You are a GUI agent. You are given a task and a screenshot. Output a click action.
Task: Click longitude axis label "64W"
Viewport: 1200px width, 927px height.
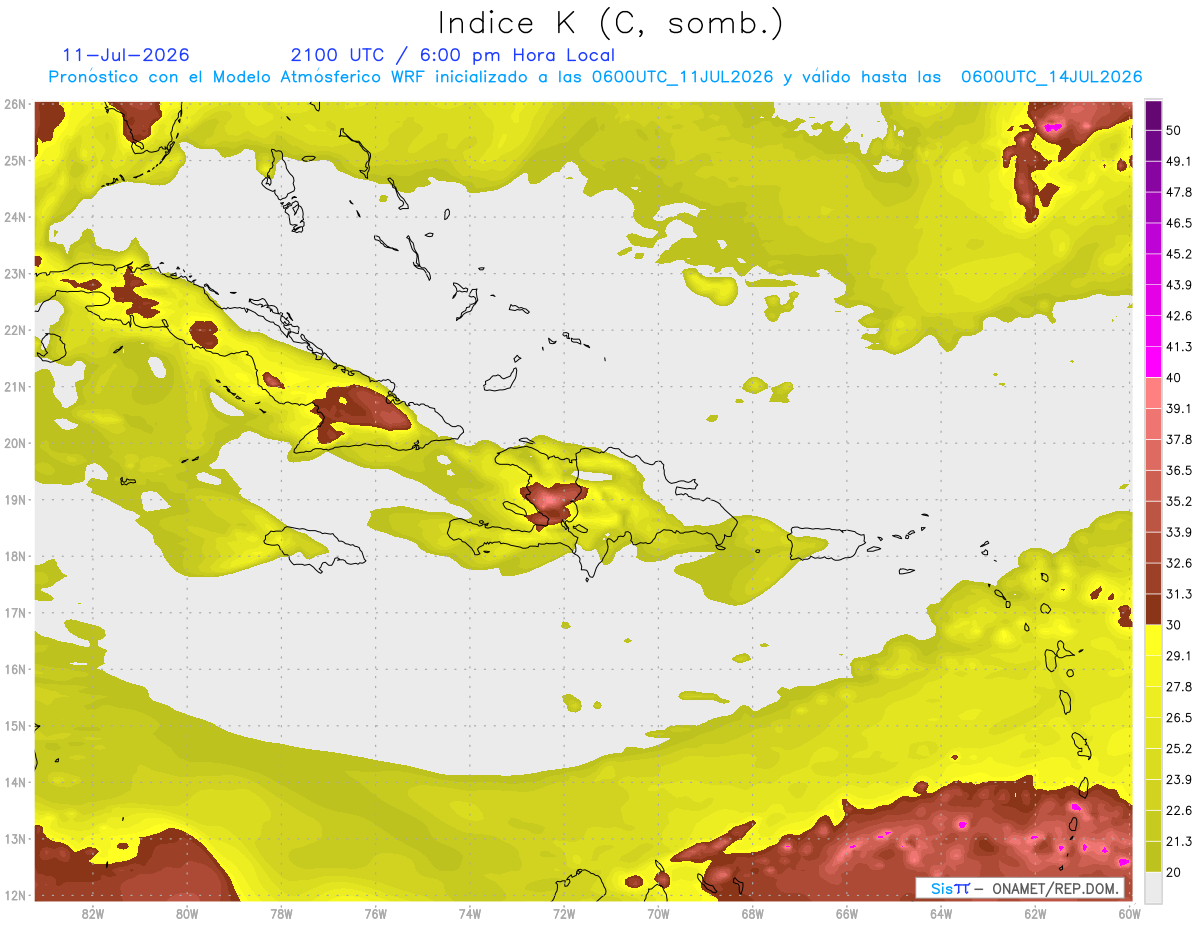click(941, 913)
